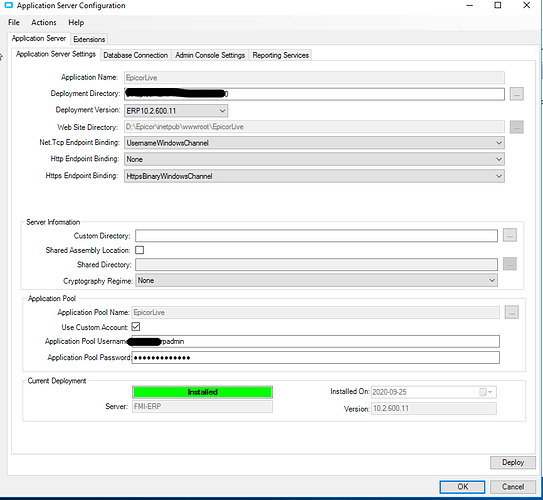The height and width of the screenshot is (500, 543).
Task: Open the Http Endpoint Binding dropdown
Action: 314,159
